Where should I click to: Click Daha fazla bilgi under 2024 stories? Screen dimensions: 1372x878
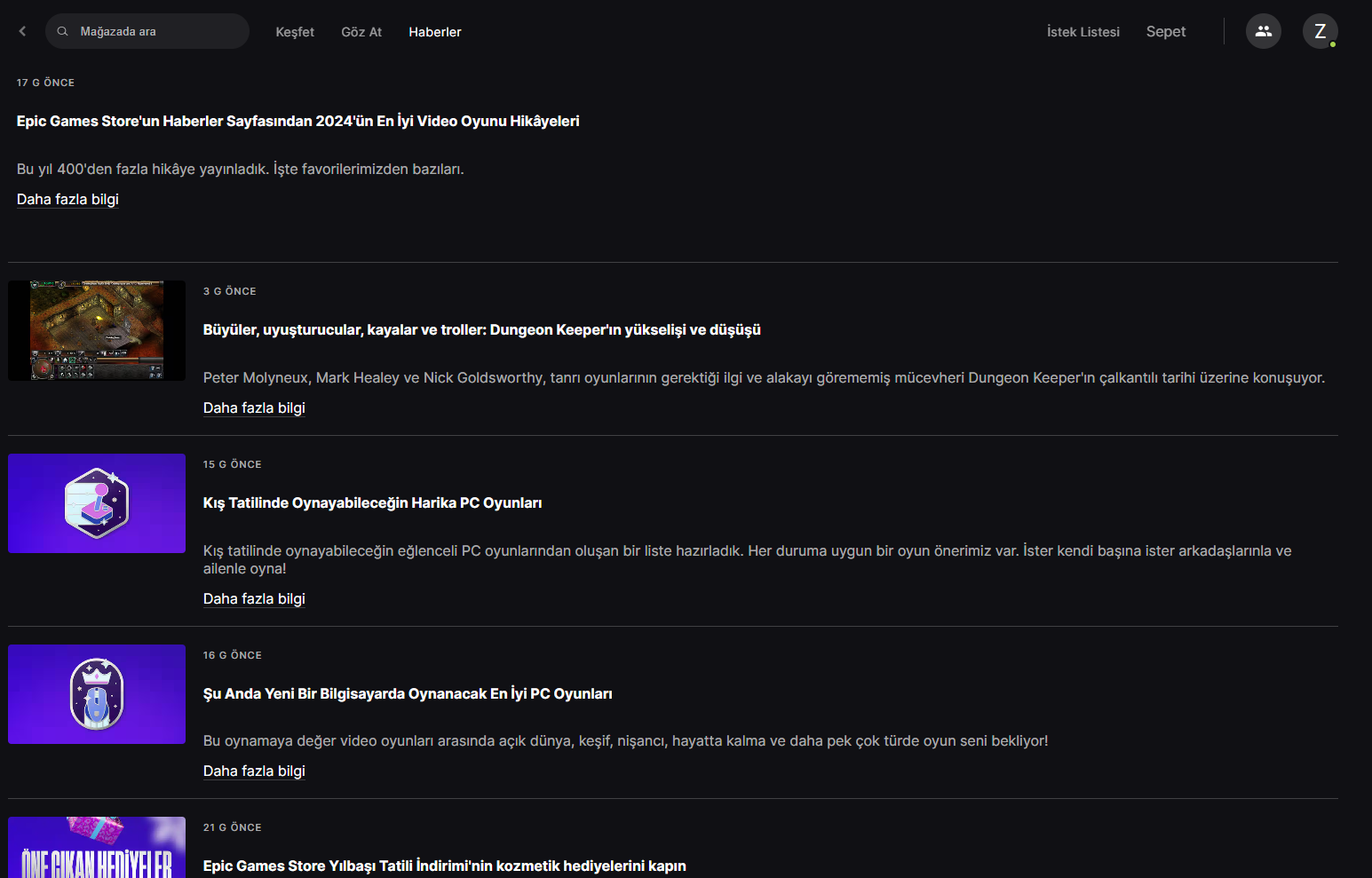coord(67,199)
